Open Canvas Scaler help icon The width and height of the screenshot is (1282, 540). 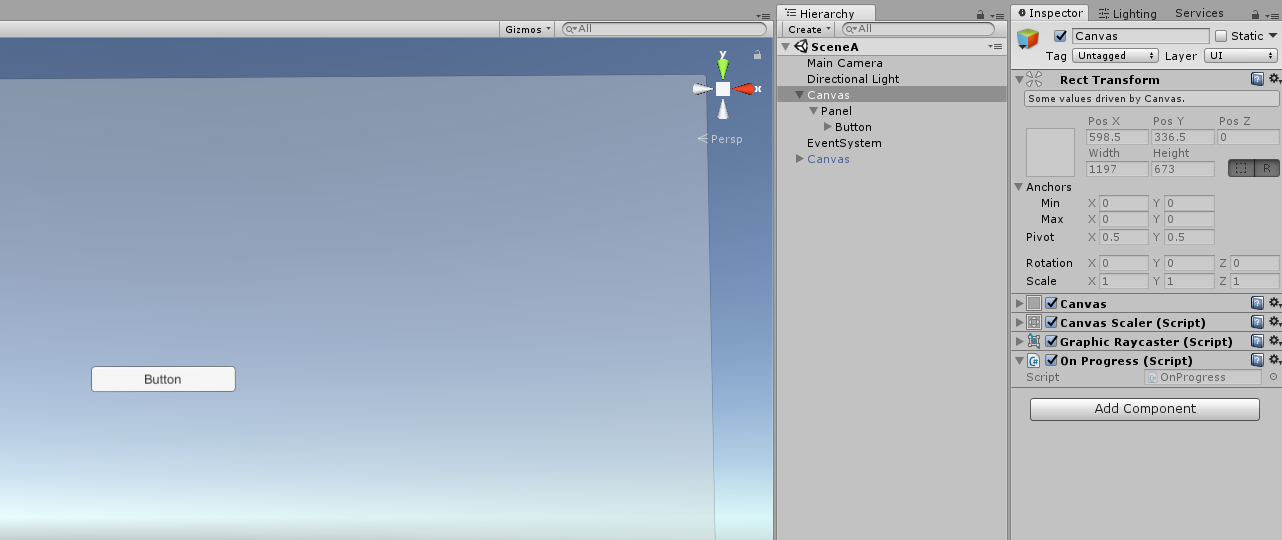click(1257, 322)
